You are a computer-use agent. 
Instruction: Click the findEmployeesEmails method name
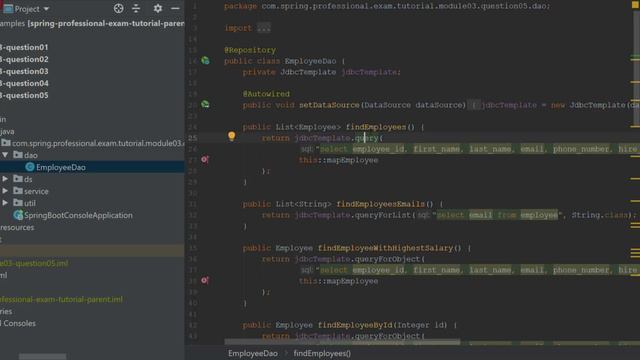tap(380, 204)
